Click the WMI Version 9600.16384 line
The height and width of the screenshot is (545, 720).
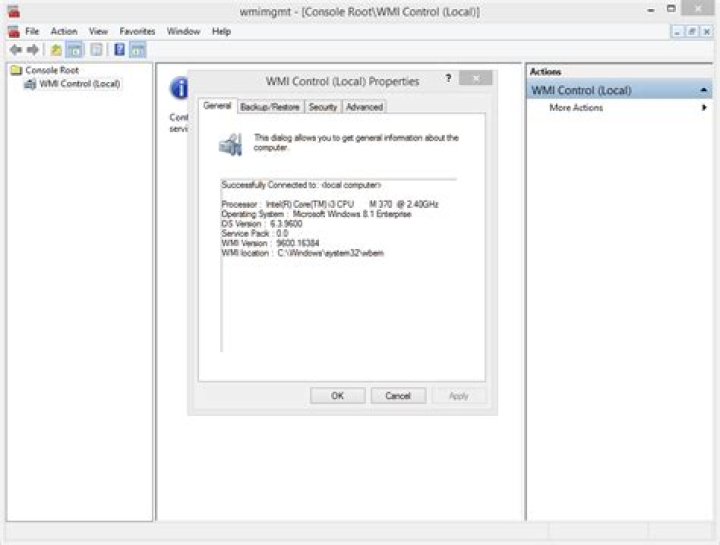pos(270,243)
